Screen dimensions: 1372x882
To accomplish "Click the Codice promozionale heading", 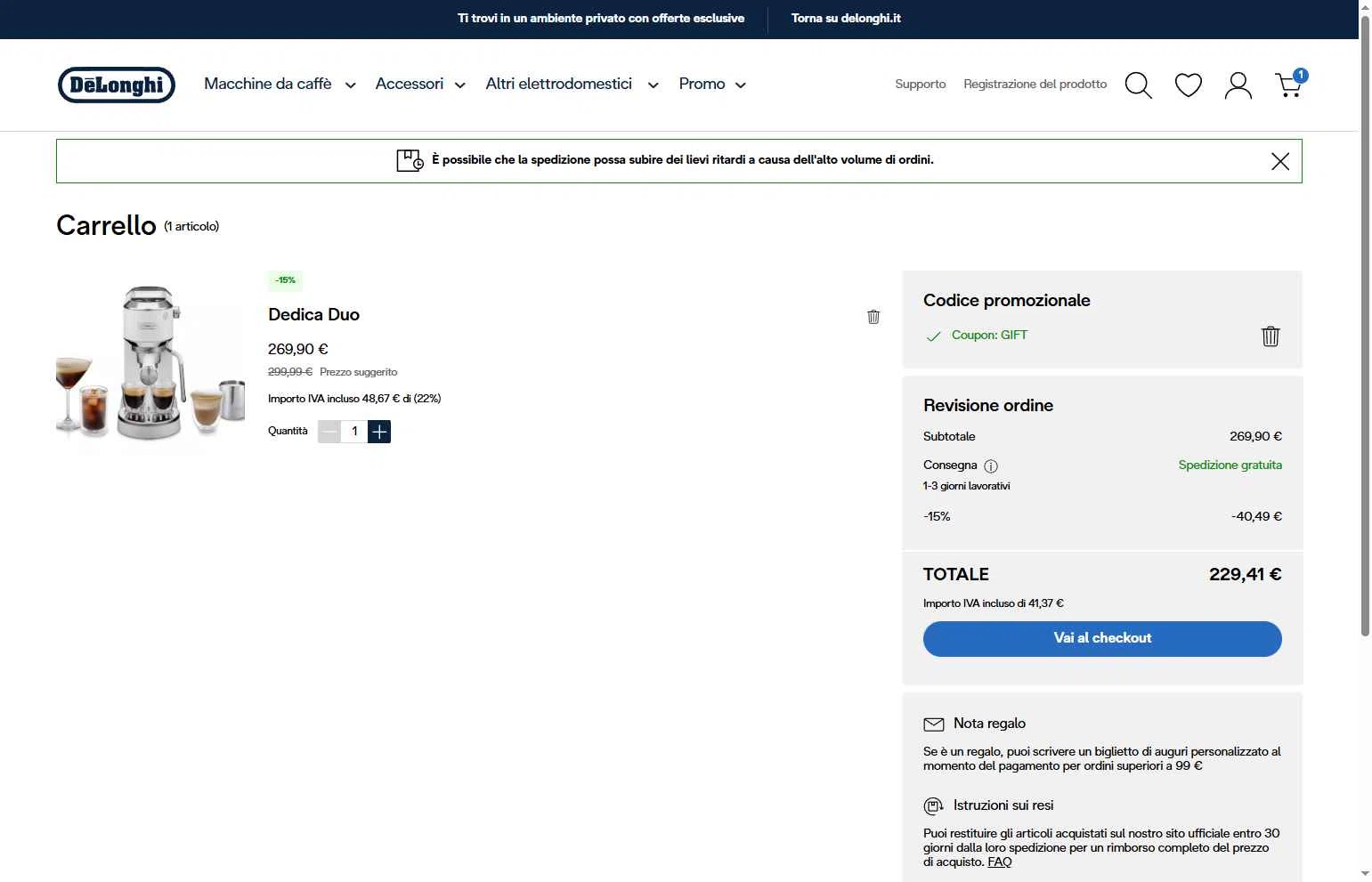I will (x=1007, y=301).
